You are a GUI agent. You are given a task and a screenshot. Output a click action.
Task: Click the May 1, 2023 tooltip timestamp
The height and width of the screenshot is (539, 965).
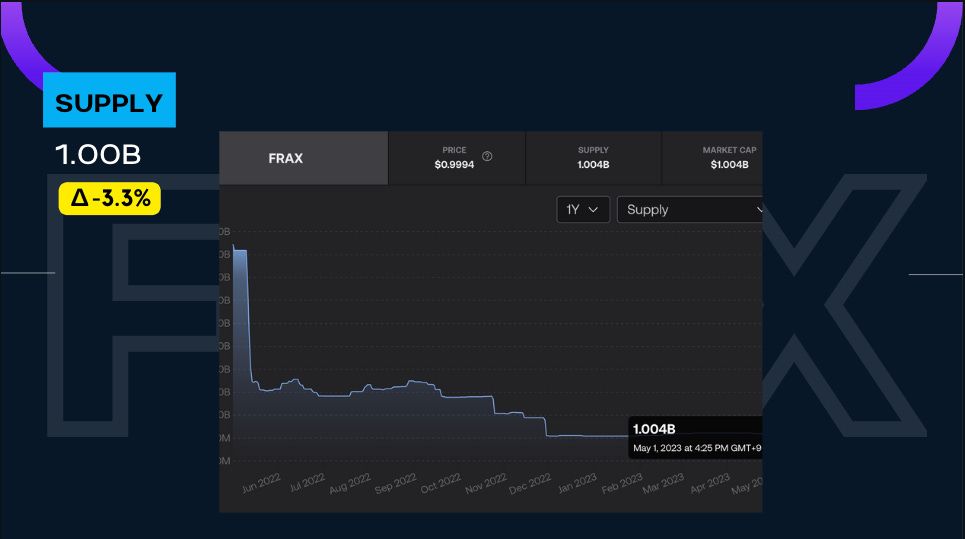tap(697, 447)
